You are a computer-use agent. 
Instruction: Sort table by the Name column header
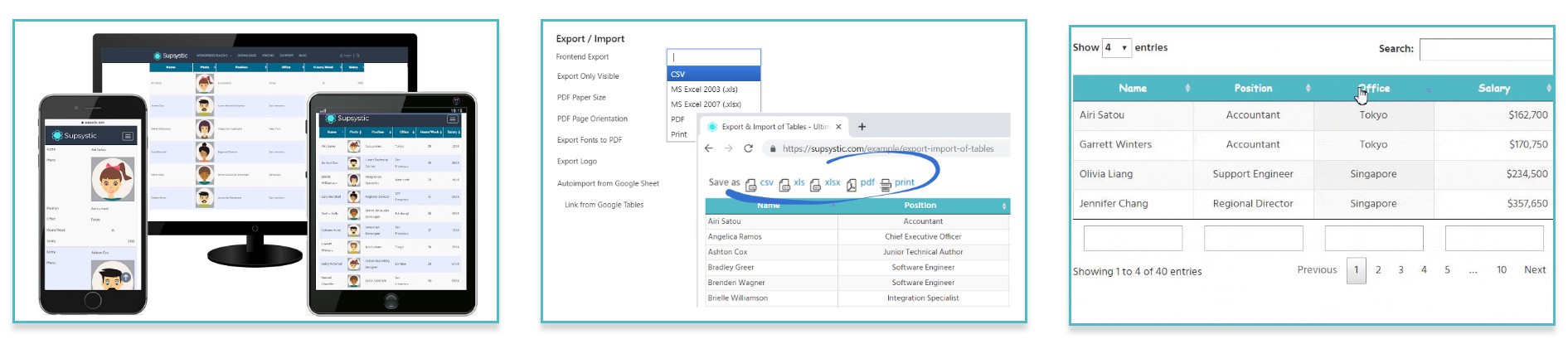[1132, 88]
